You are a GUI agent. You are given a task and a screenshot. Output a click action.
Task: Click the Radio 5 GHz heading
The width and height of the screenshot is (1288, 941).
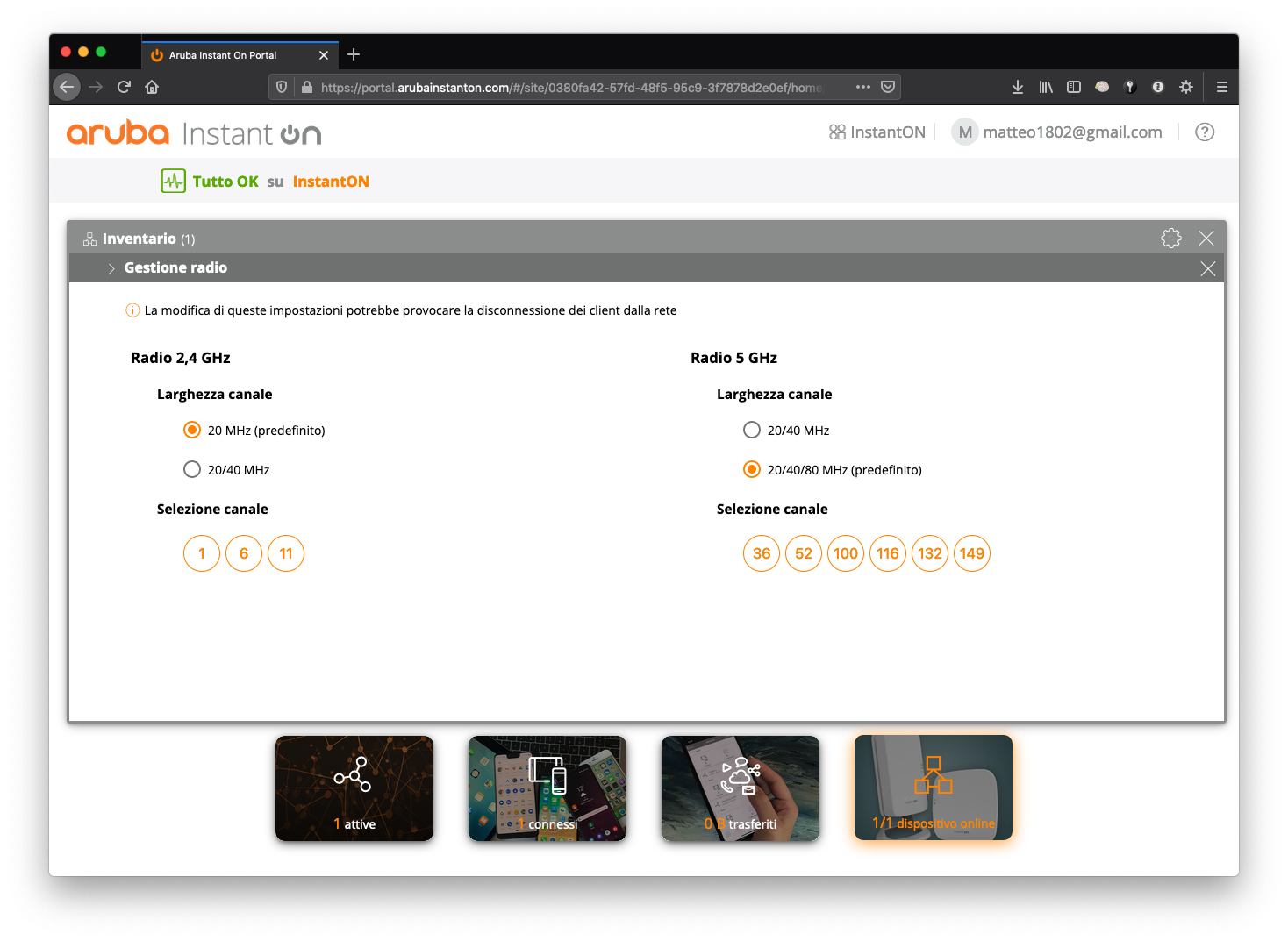click(733, 358)
